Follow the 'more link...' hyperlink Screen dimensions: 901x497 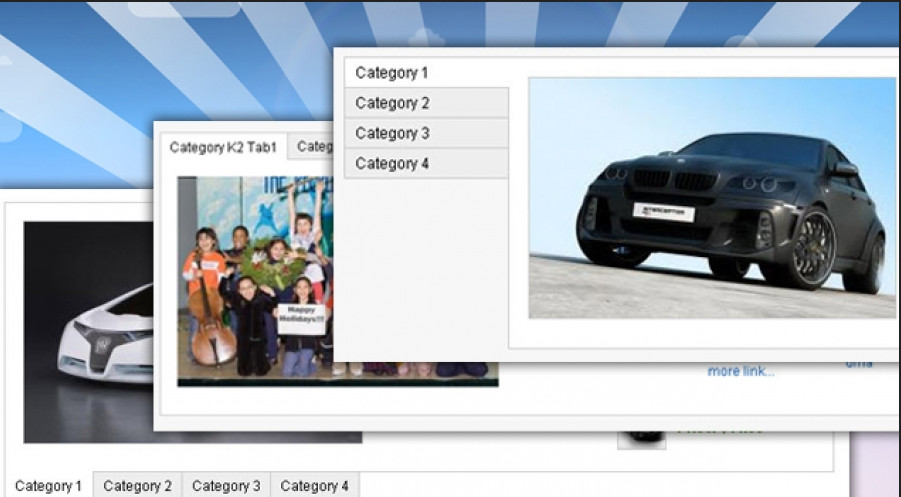tap(741, 371)
